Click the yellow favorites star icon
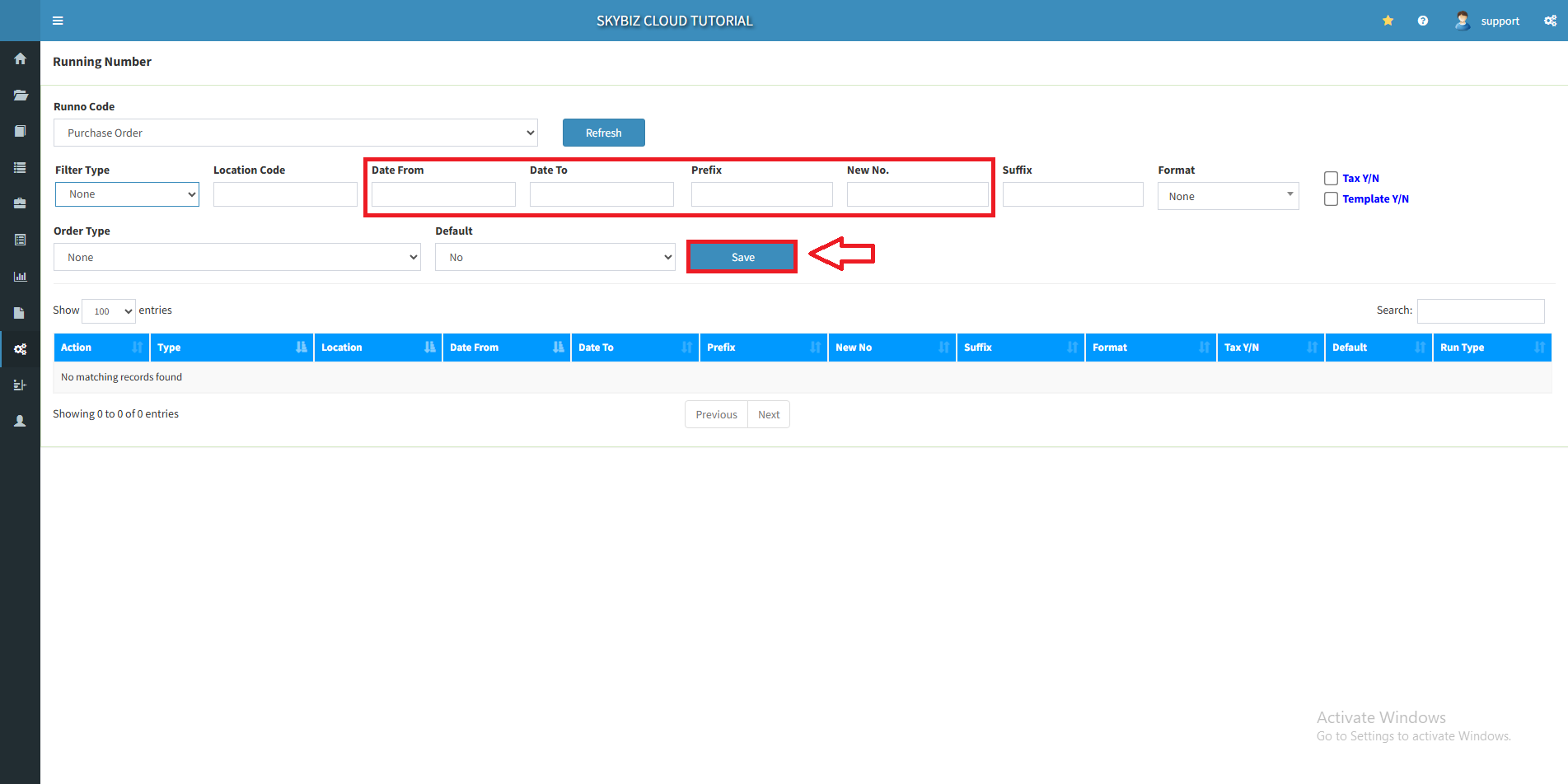The height and width of the screenshot is (784, 1568). tap(1388, 21)
